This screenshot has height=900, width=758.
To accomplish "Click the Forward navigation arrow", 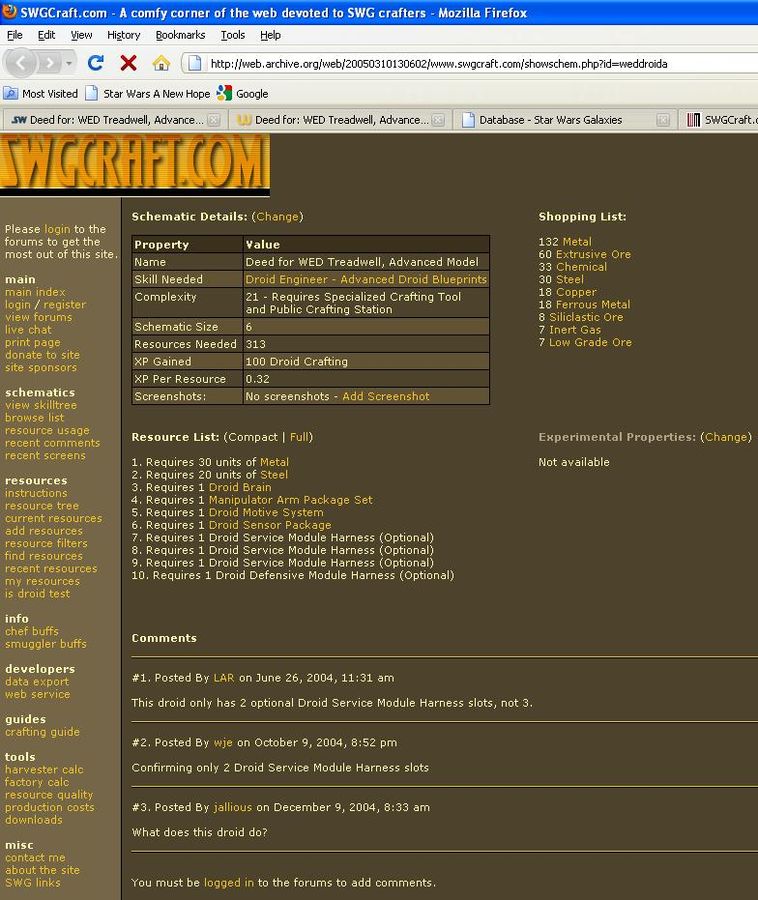I will pos(49,63).
